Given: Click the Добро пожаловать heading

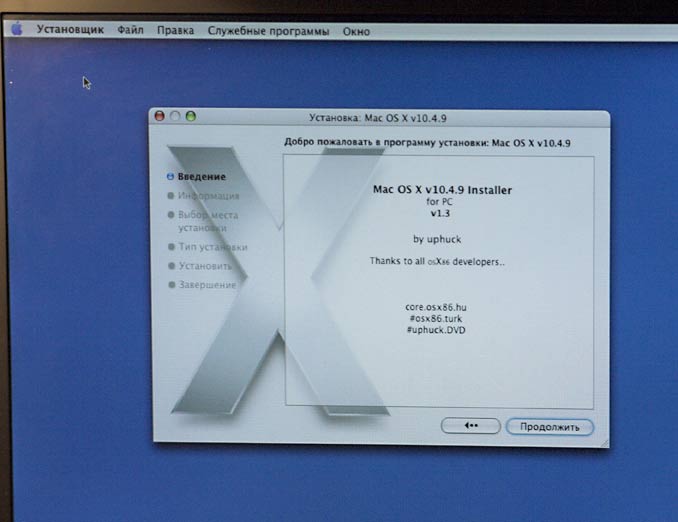Looking at the screenshot, I should tap(427, 143).
